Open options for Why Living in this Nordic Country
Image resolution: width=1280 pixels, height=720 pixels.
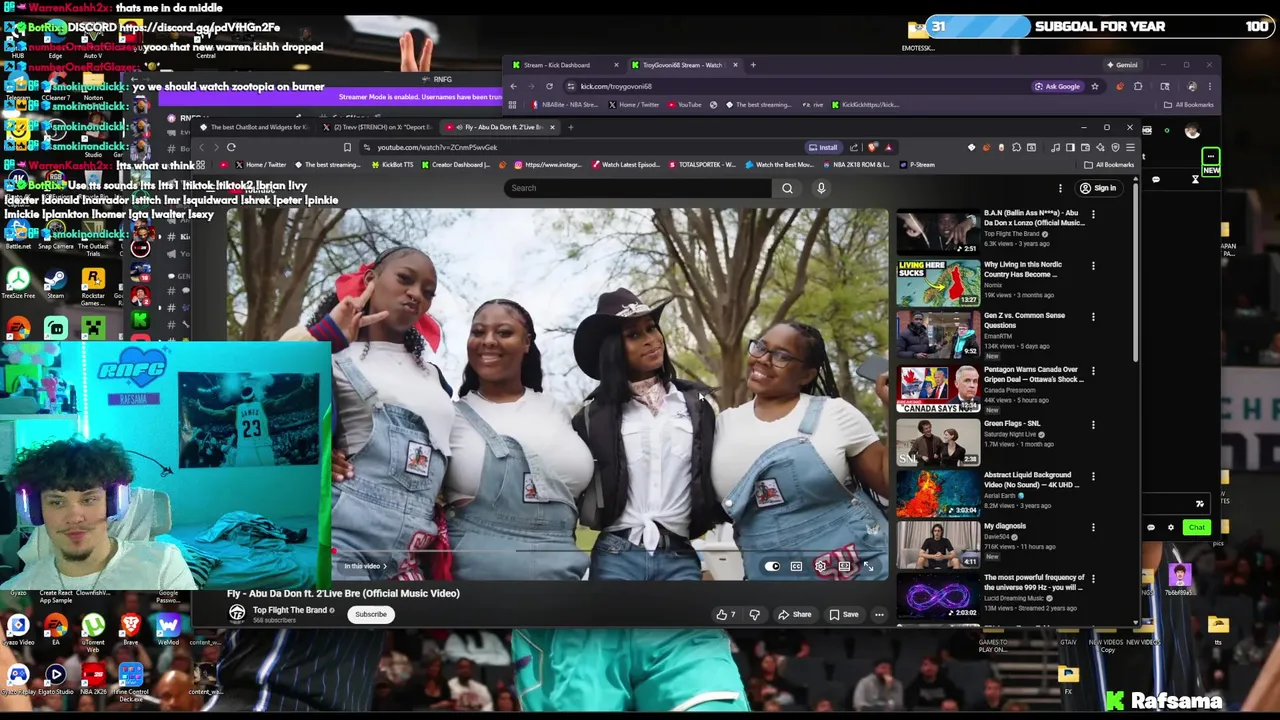pyautogui.click(x=1093, y=266)
